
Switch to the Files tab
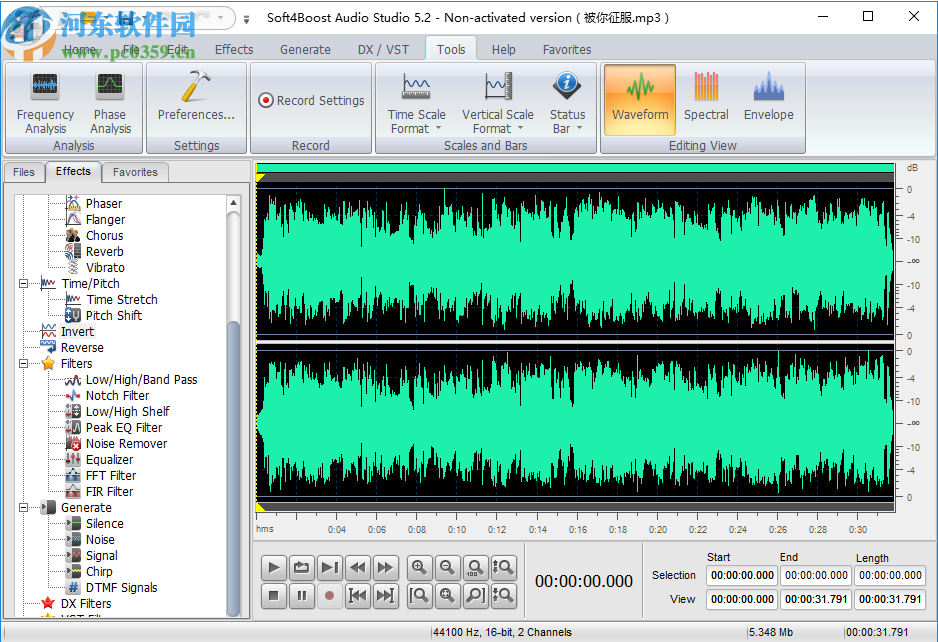click(24, 171)
